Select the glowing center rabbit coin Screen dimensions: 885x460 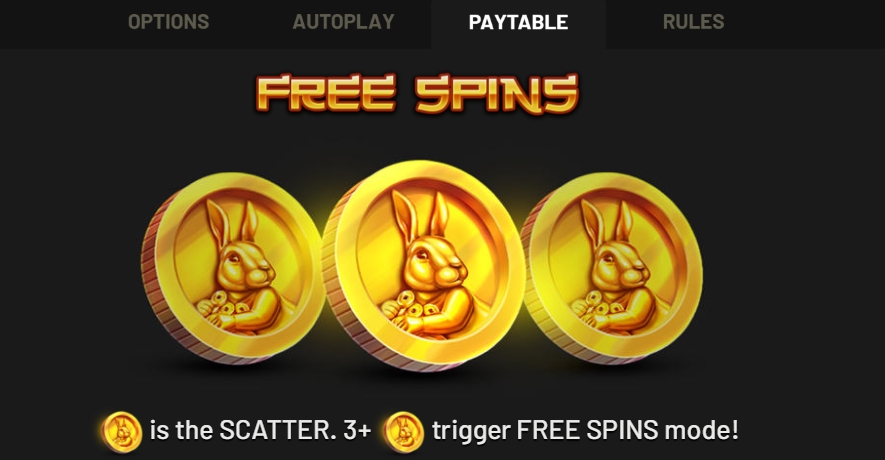pyautogui.click(x=423, y=266)
